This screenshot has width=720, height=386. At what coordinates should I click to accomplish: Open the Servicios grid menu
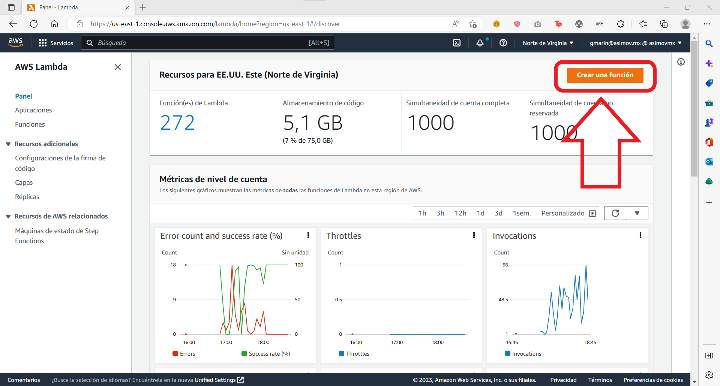[56, 43]
